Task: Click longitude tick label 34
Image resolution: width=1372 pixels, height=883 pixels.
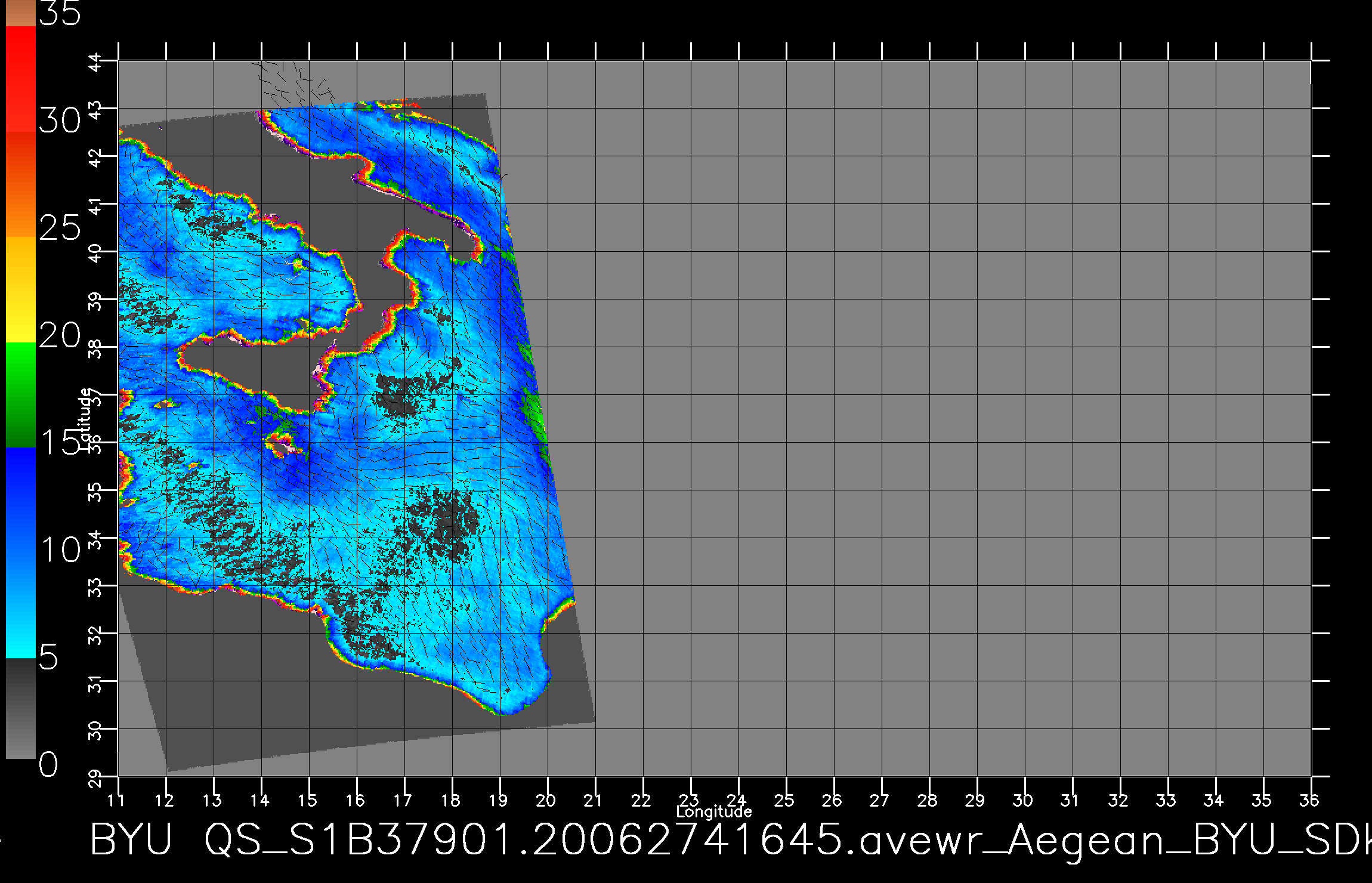Action: tap(1214, 801)
